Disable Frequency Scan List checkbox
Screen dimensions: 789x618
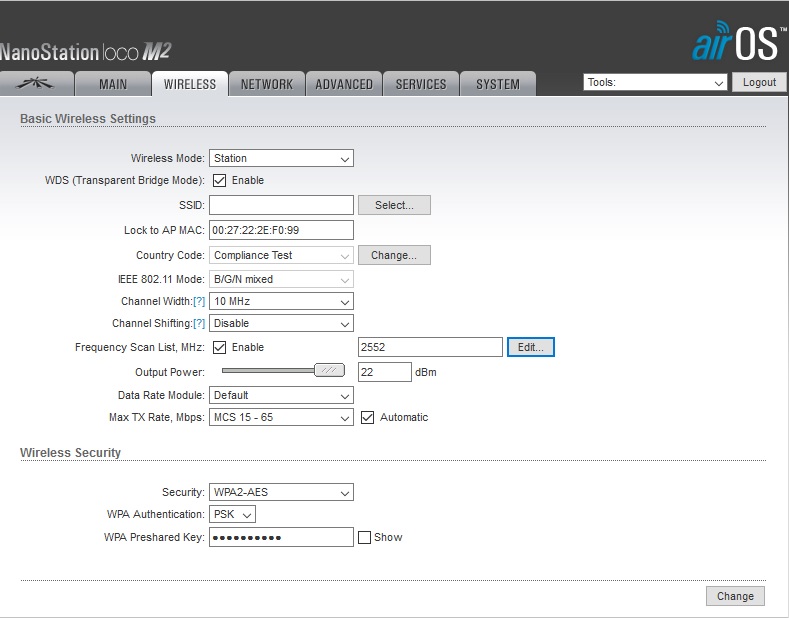[220, 347]
